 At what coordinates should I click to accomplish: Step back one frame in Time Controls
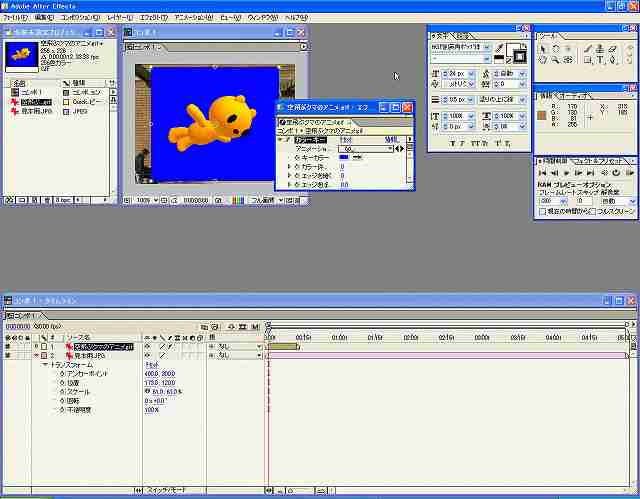(x=554, y=173)
